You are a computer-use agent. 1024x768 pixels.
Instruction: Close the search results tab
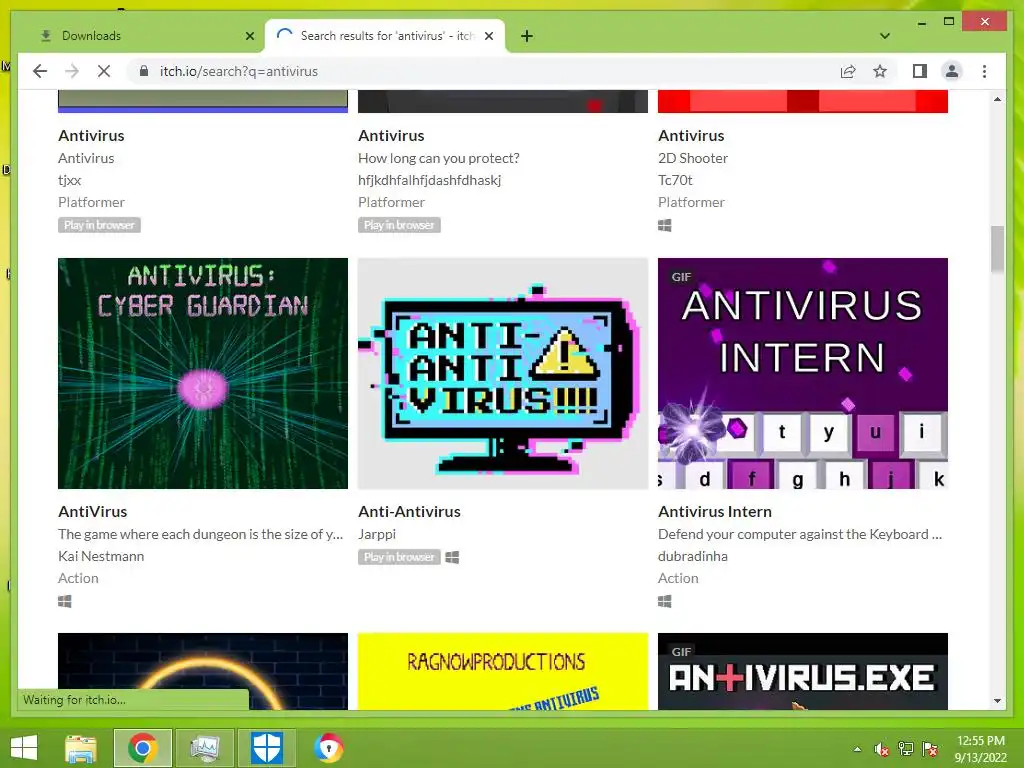488,36
